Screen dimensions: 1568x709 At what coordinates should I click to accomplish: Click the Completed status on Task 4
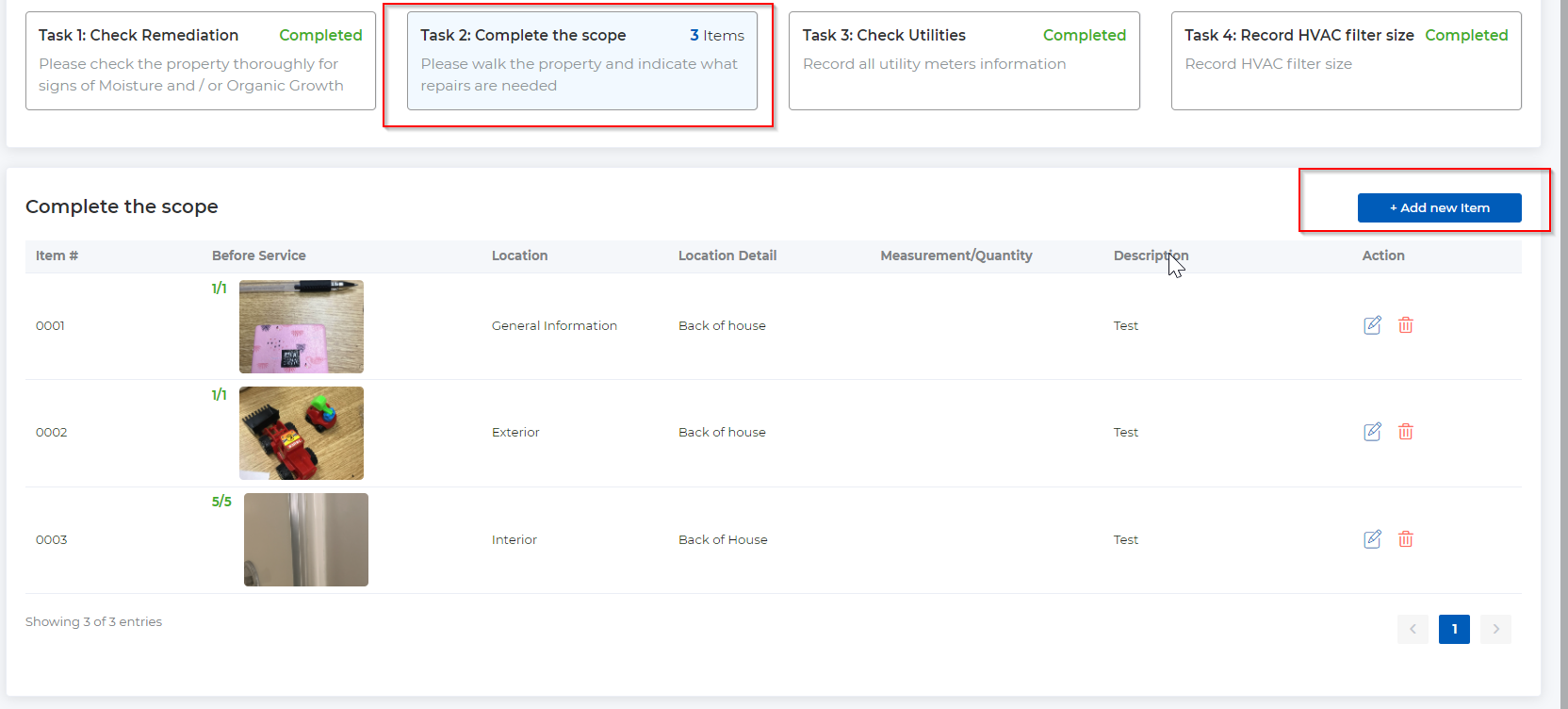1466,35
